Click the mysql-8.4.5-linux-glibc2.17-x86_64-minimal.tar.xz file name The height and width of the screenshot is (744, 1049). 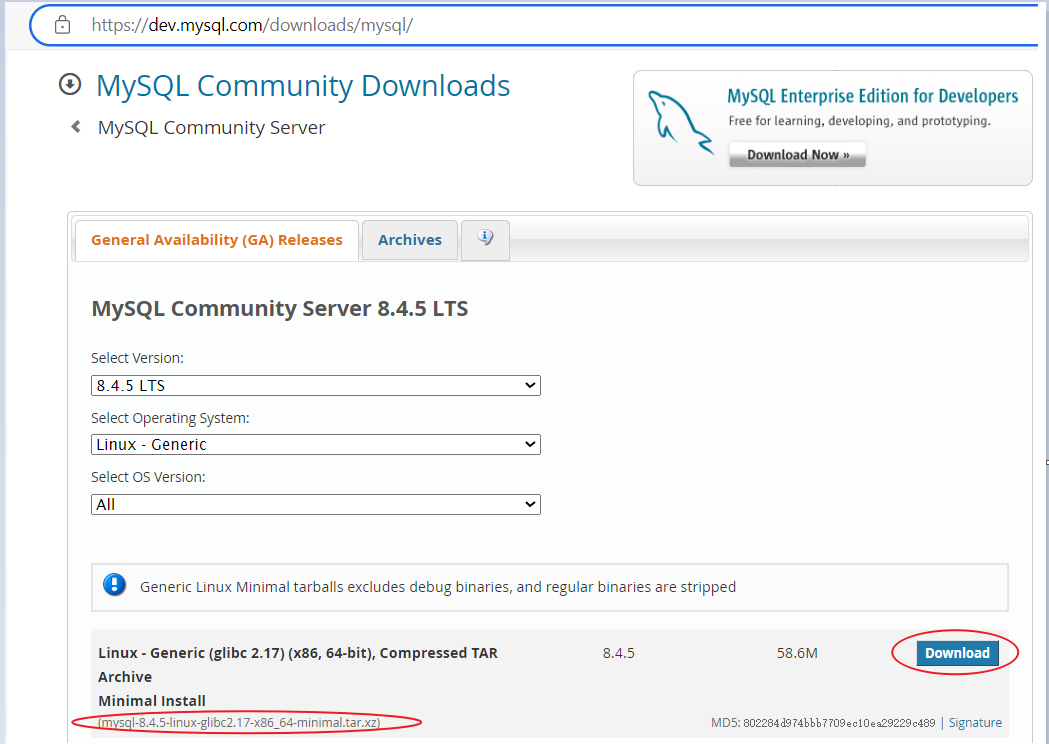240,723
